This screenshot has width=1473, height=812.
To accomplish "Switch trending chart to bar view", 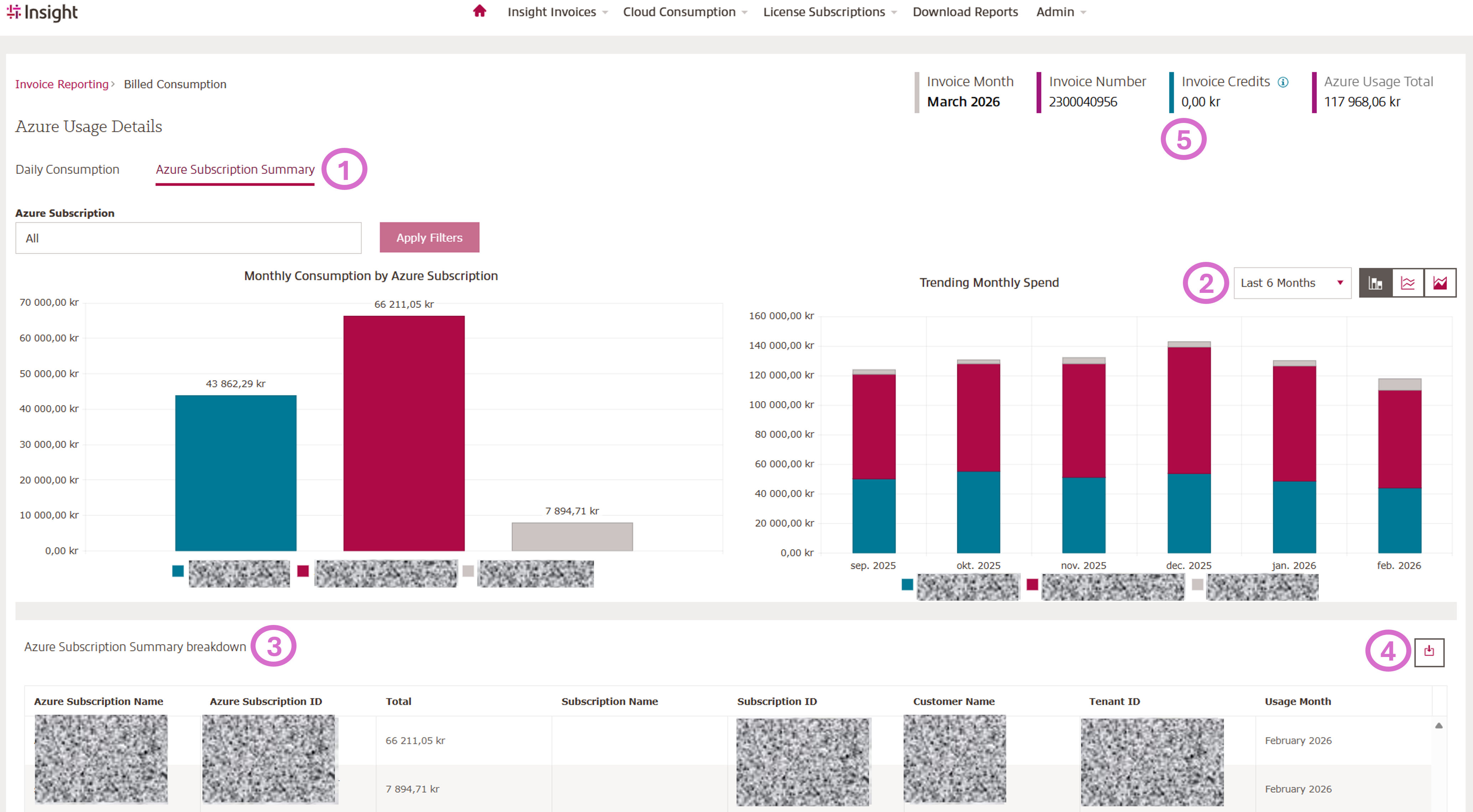I will pos(1375,283).
